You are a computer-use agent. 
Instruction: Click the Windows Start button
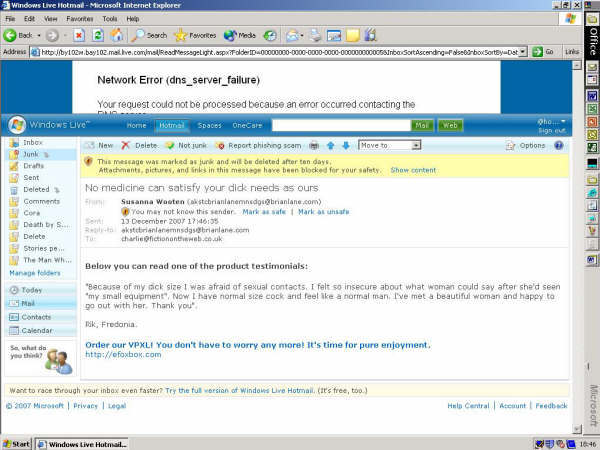tap(16, 444)
